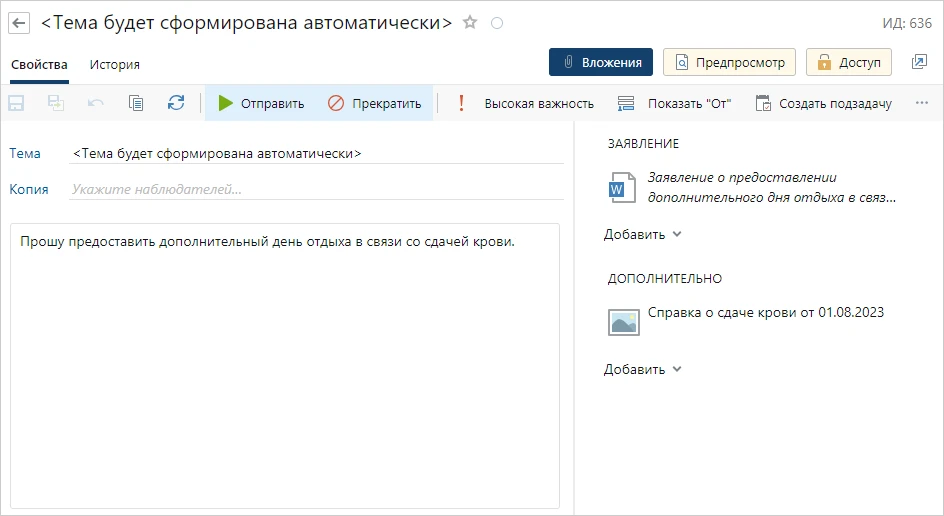Switch to the История tab
This screenshot has width=944, height=516.
pos(115,64)
